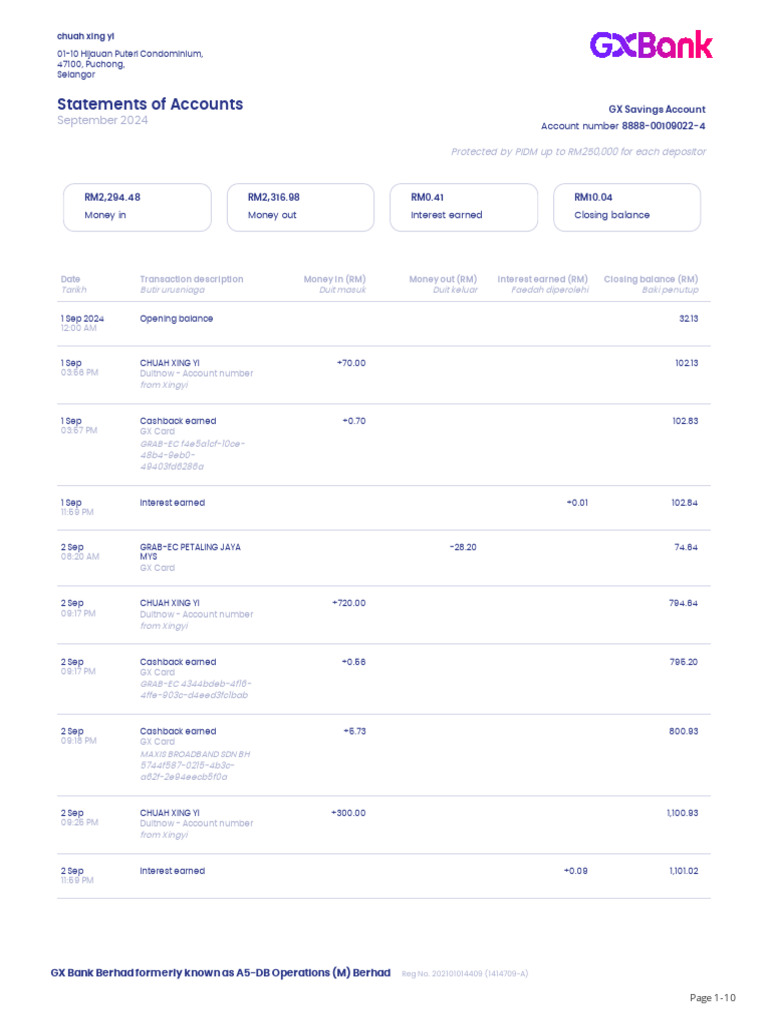Click the account number 8888-00109022-4

pyautogui.click(x=663, y=126)
